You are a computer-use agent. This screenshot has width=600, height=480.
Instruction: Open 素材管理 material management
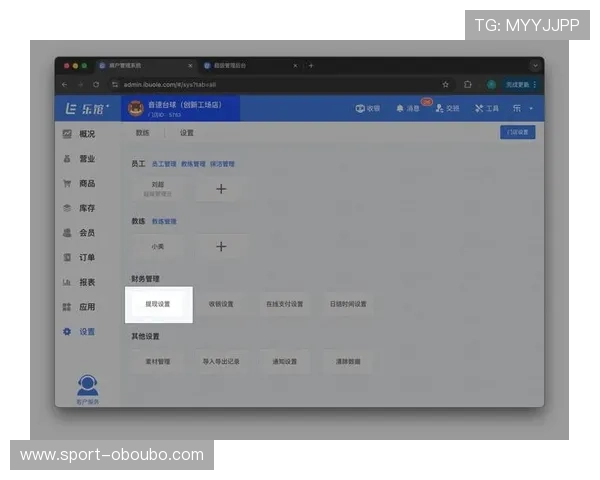pos(158,361)
